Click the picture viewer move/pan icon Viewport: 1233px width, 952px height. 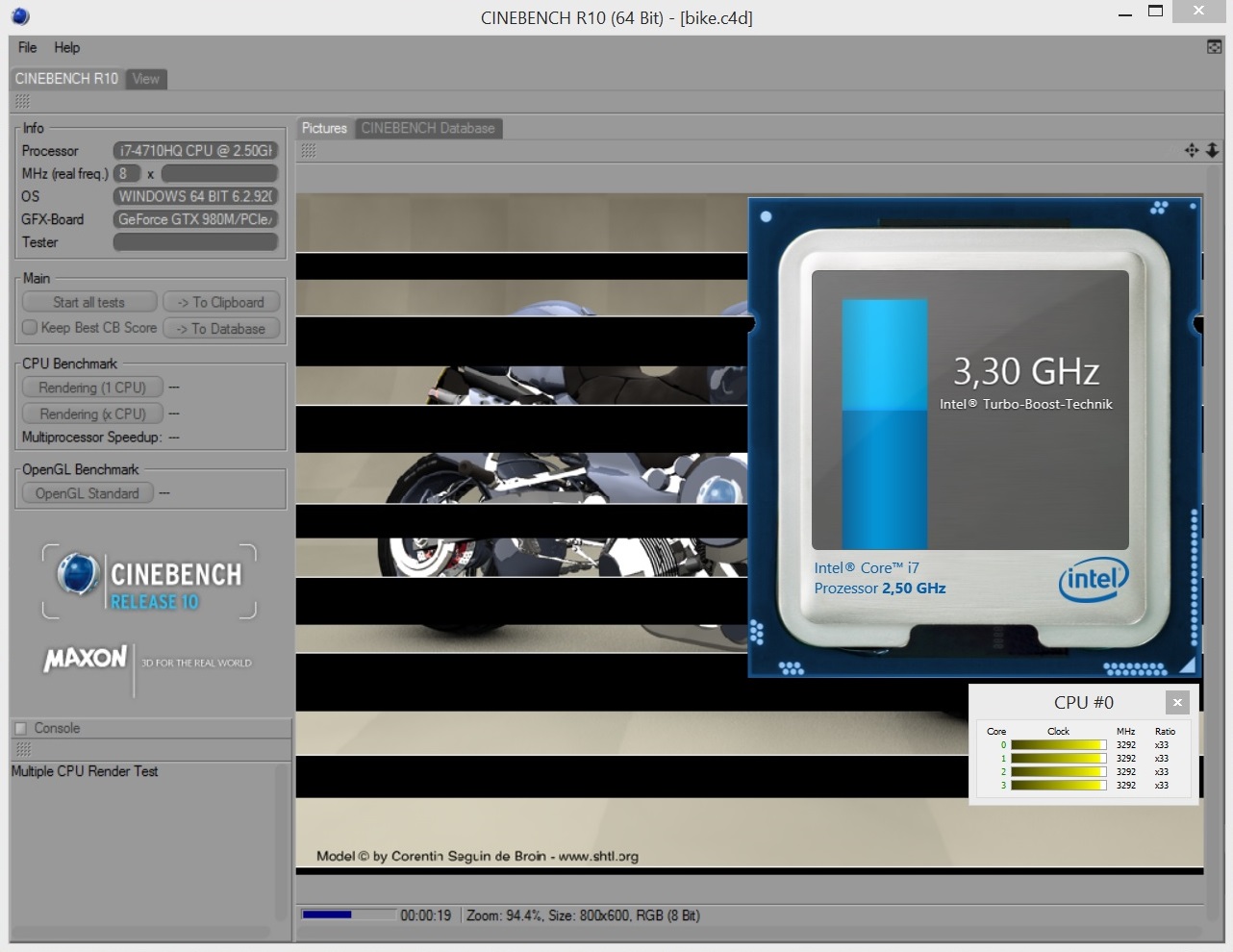pyautogui.click(x=1192, y=150)
